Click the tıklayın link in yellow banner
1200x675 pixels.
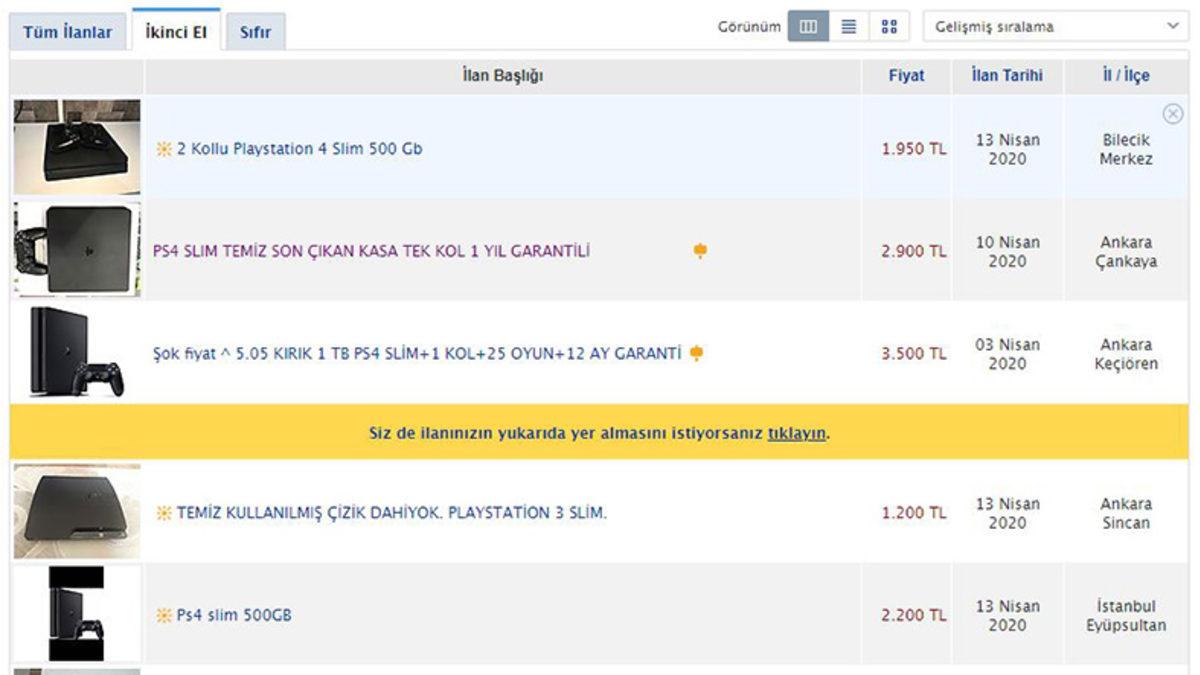click(796, 433)
